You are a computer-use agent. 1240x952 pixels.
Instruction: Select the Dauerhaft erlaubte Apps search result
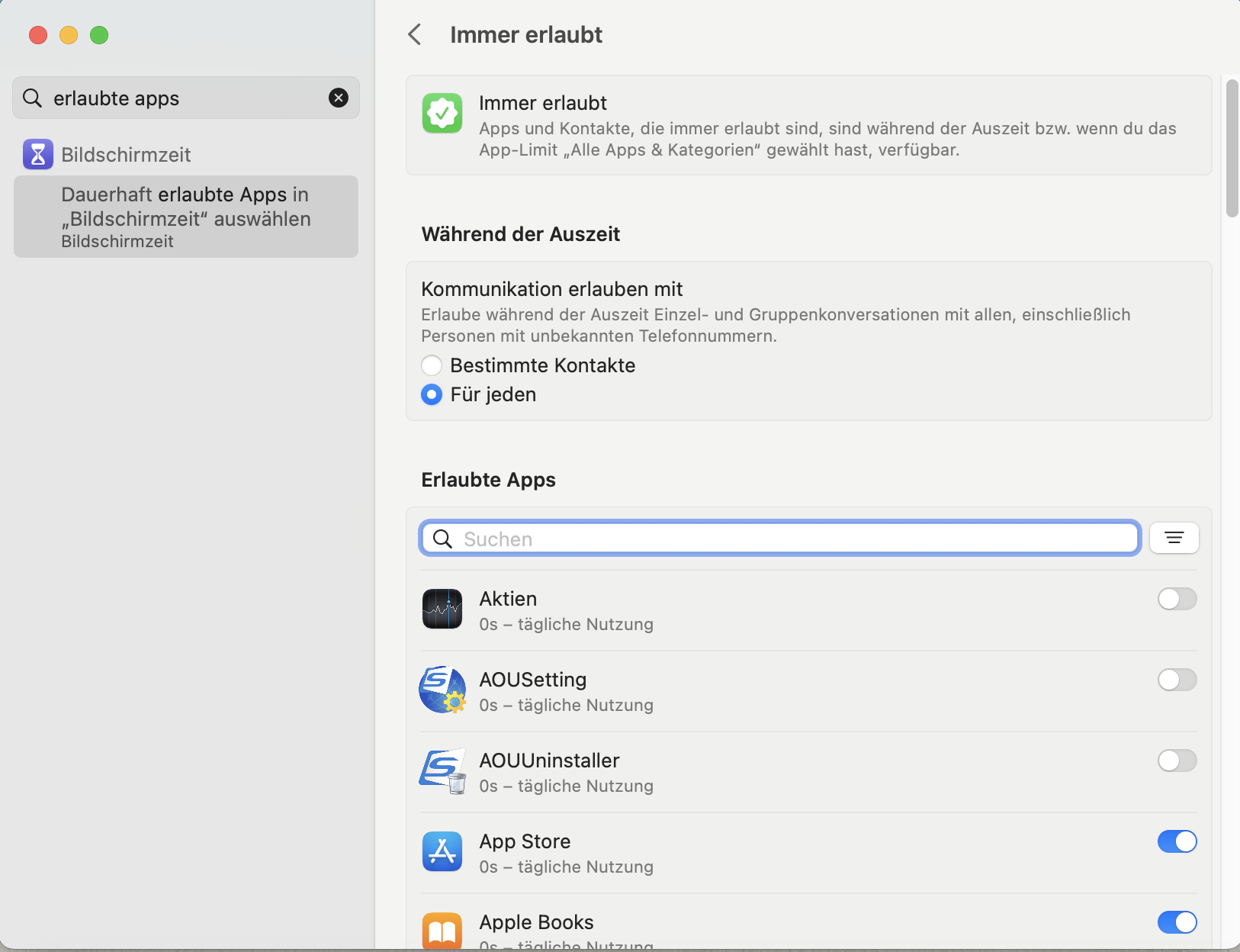tap(186, 217)
